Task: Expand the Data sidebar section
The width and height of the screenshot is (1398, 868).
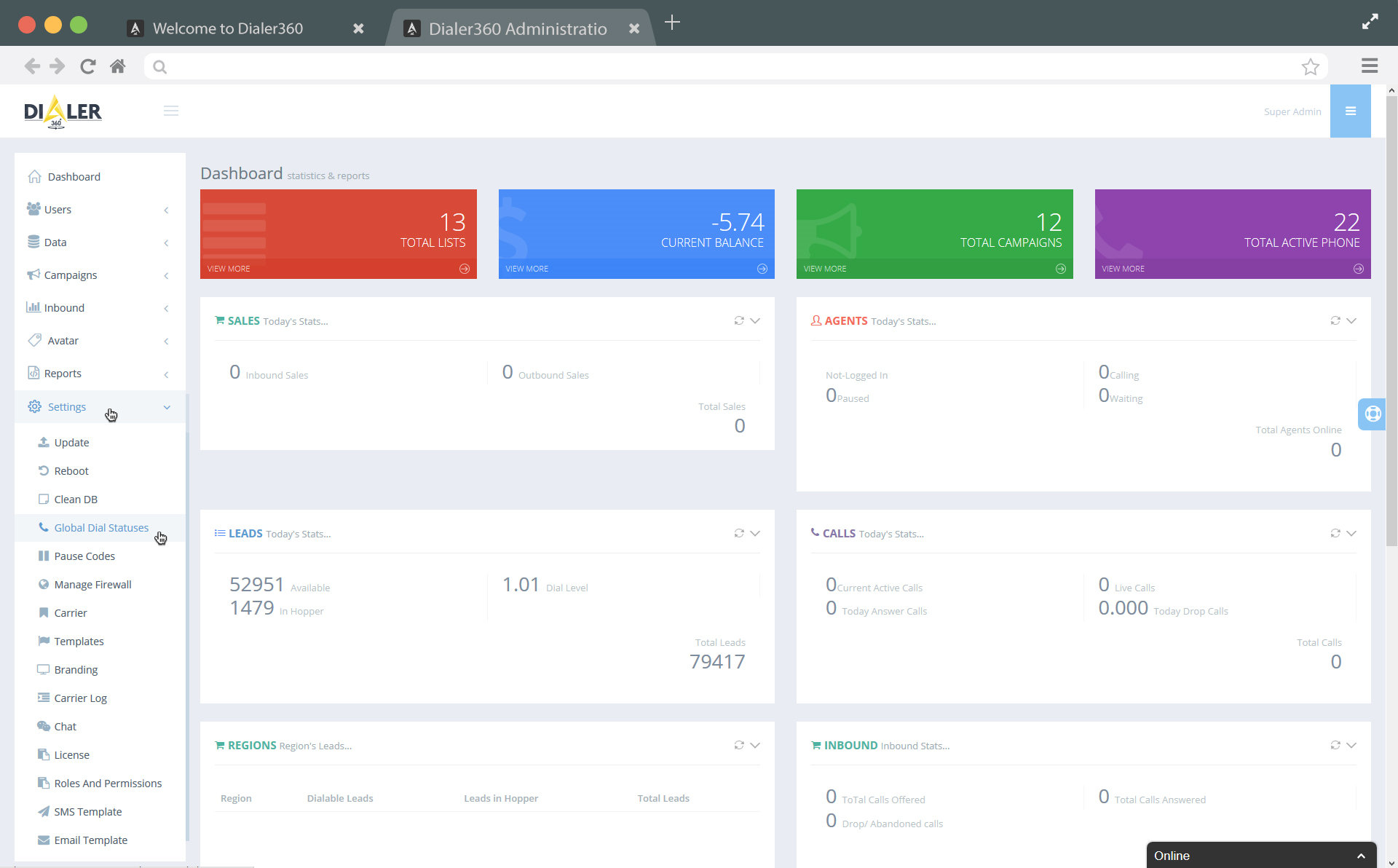Action: click(x=55, y=242)
